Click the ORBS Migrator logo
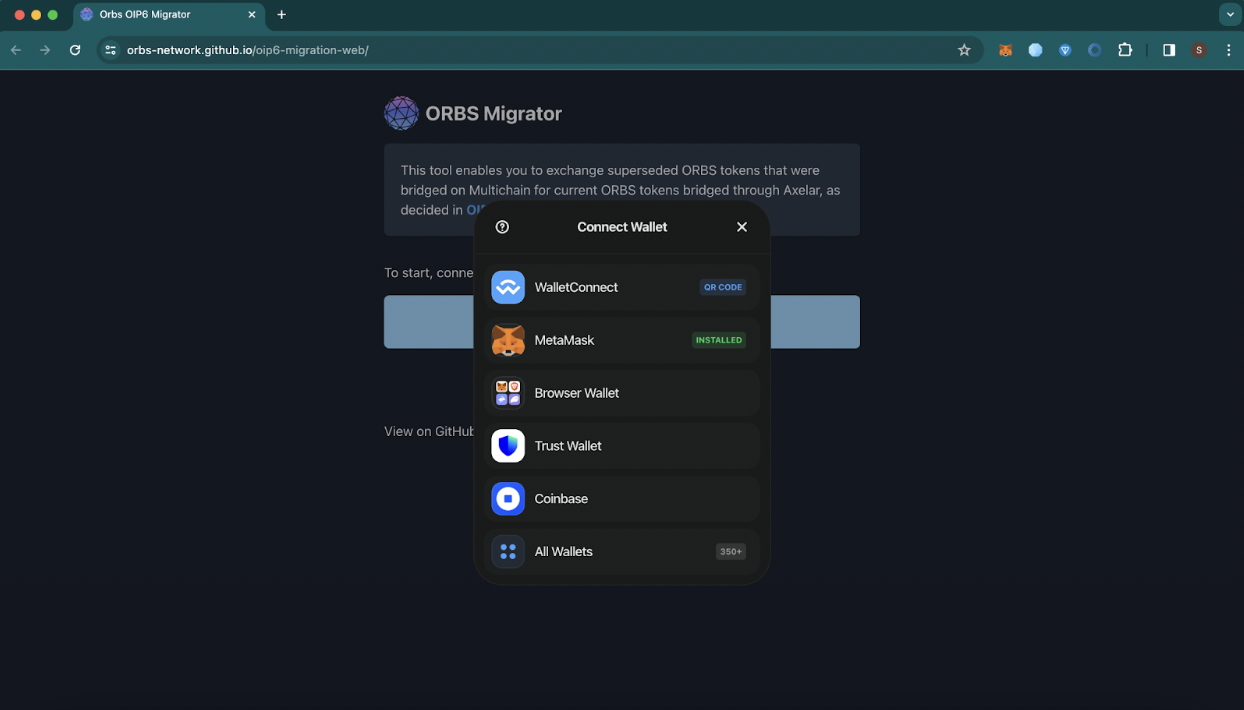The width and height of the screenshot is (1244, 710). pos(401,113)
